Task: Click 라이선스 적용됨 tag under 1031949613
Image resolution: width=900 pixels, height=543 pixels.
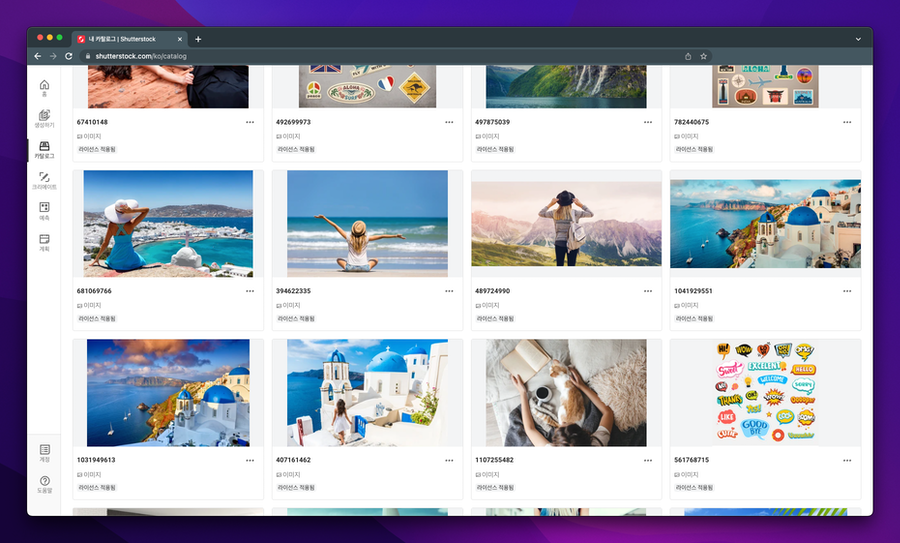Action: 97,488
